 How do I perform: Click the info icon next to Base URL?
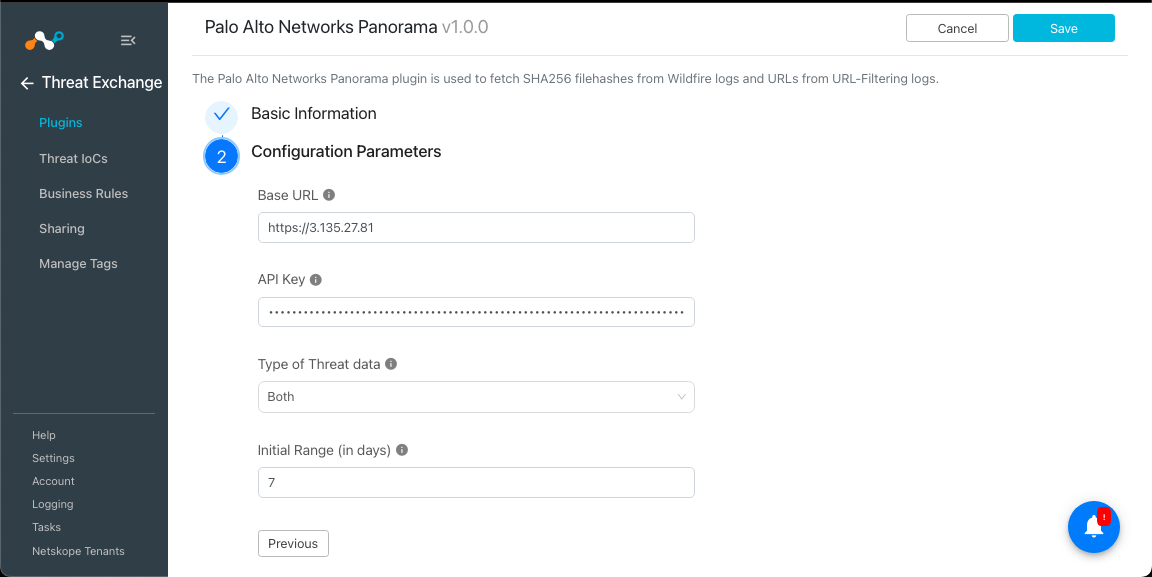[x=329, y=195]
